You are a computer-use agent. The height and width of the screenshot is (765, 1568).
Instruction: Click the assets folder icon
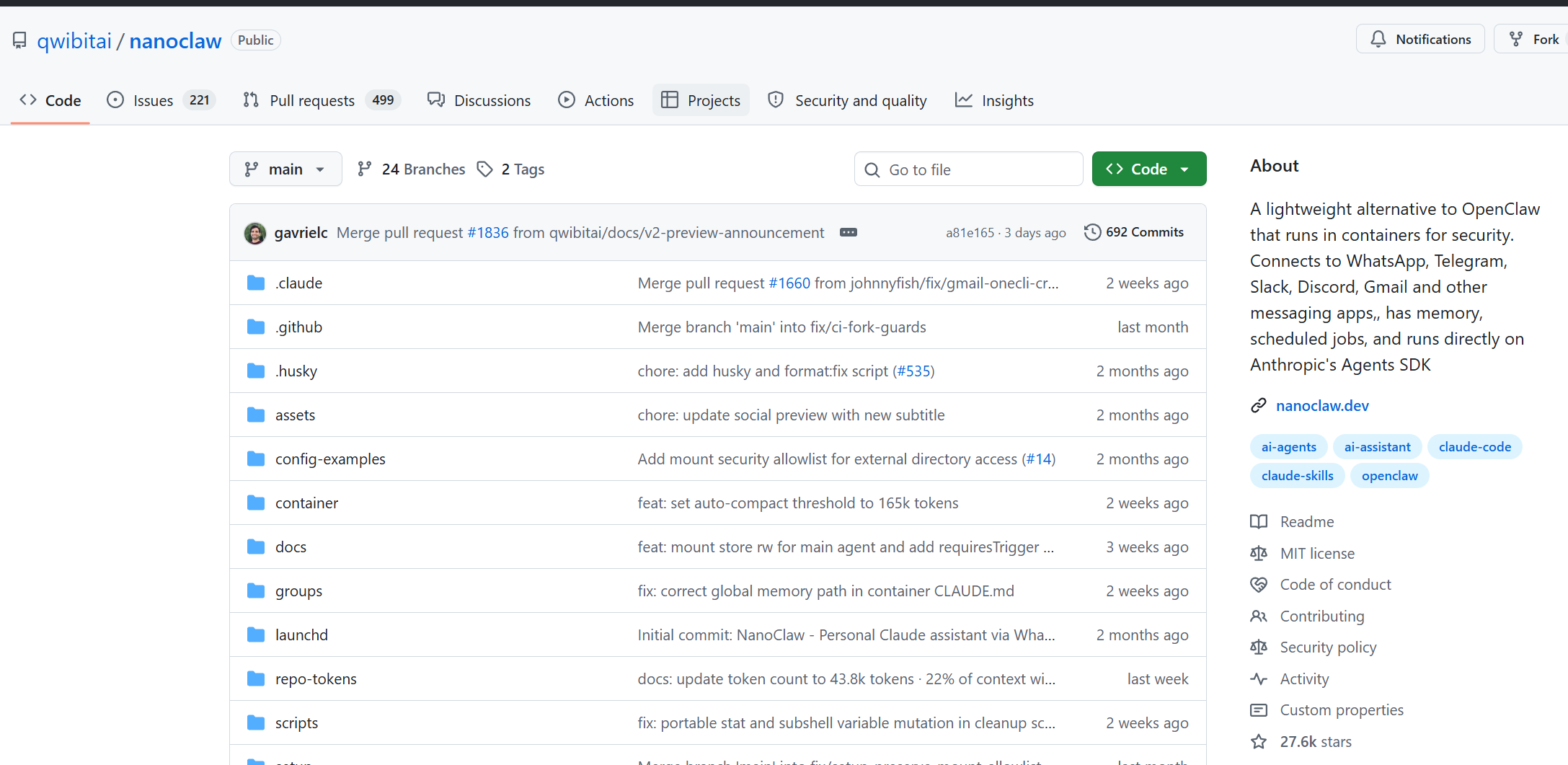coord(256,415)
